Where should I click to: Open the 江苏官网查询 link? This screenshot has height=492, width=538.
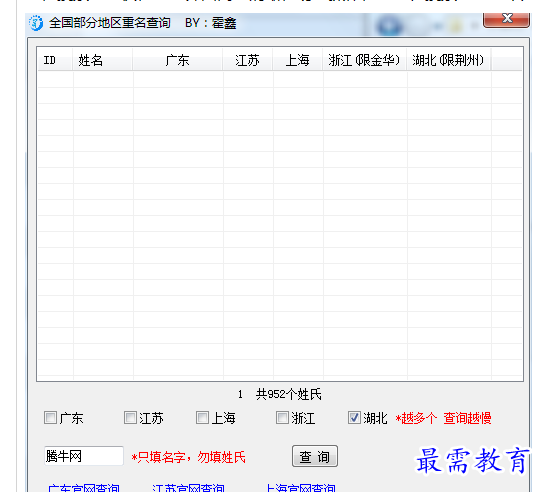(188, 488)
